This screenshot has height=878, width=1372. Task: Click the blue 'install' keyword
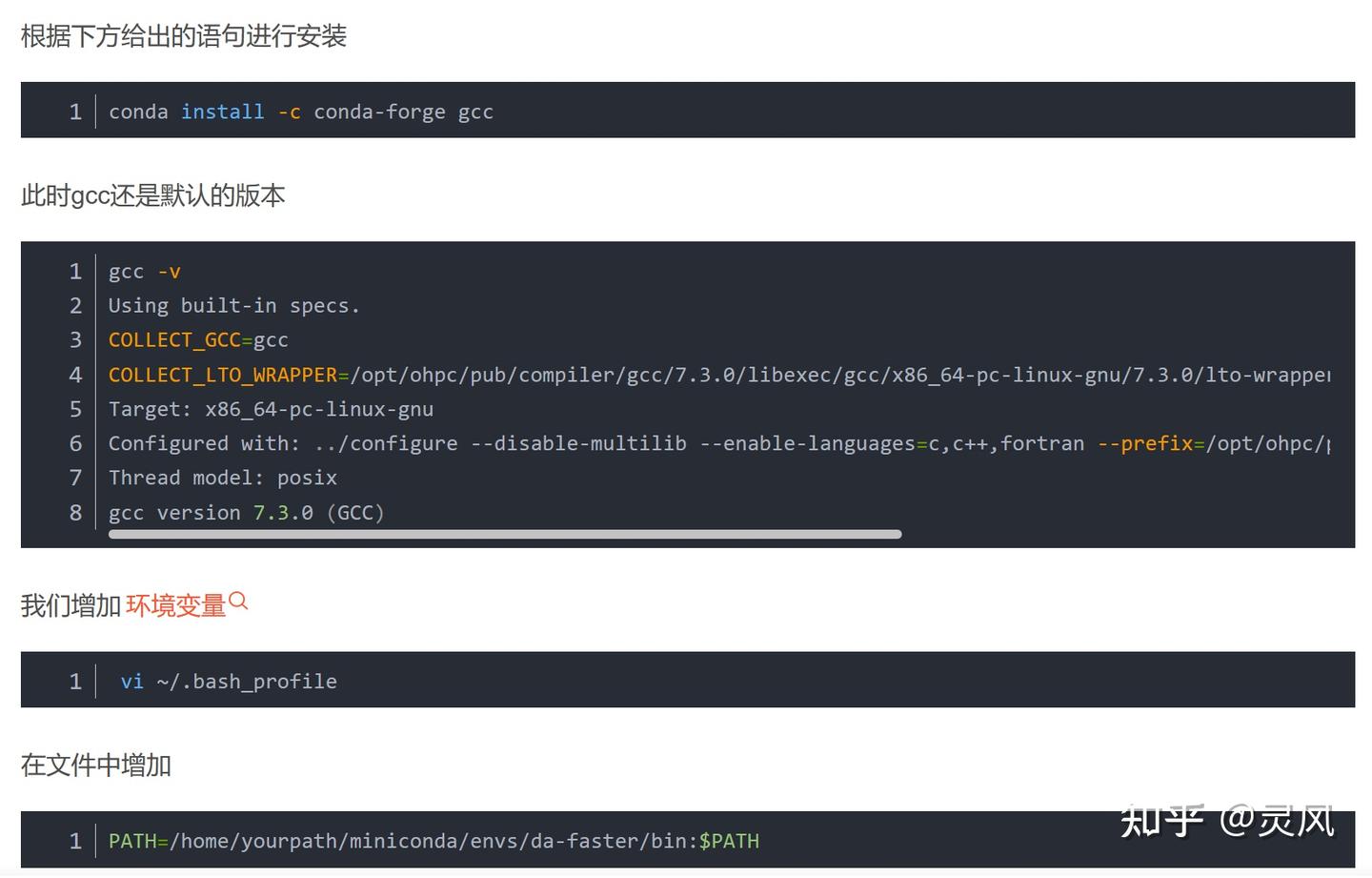pos(222,112)
